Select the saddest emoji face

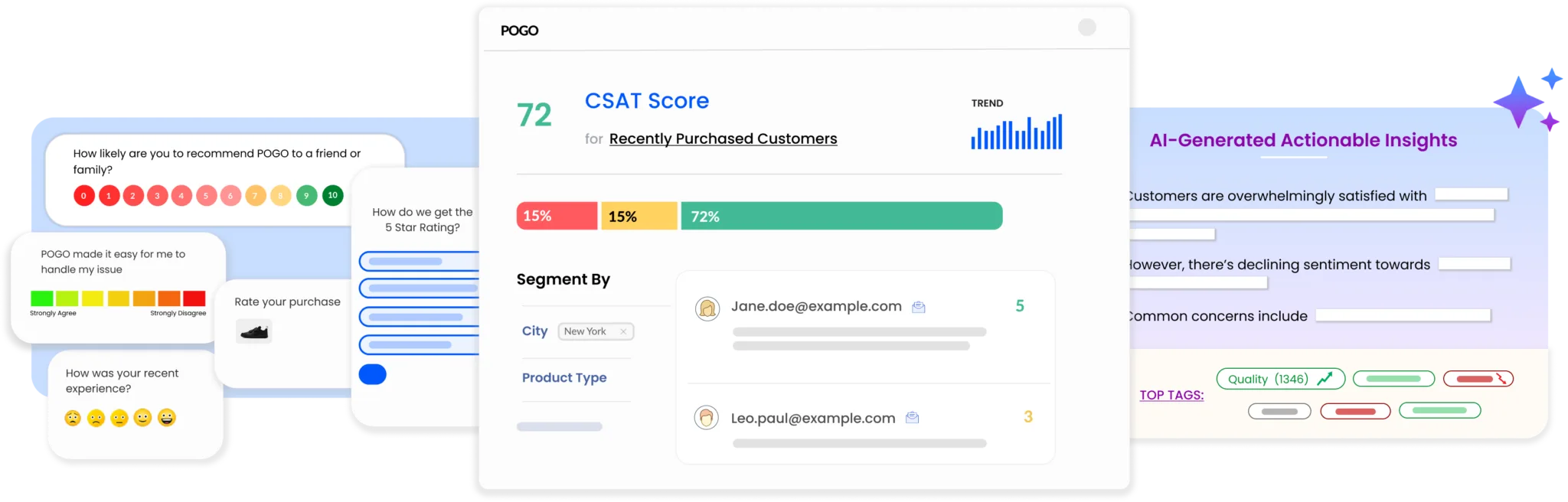73,418
